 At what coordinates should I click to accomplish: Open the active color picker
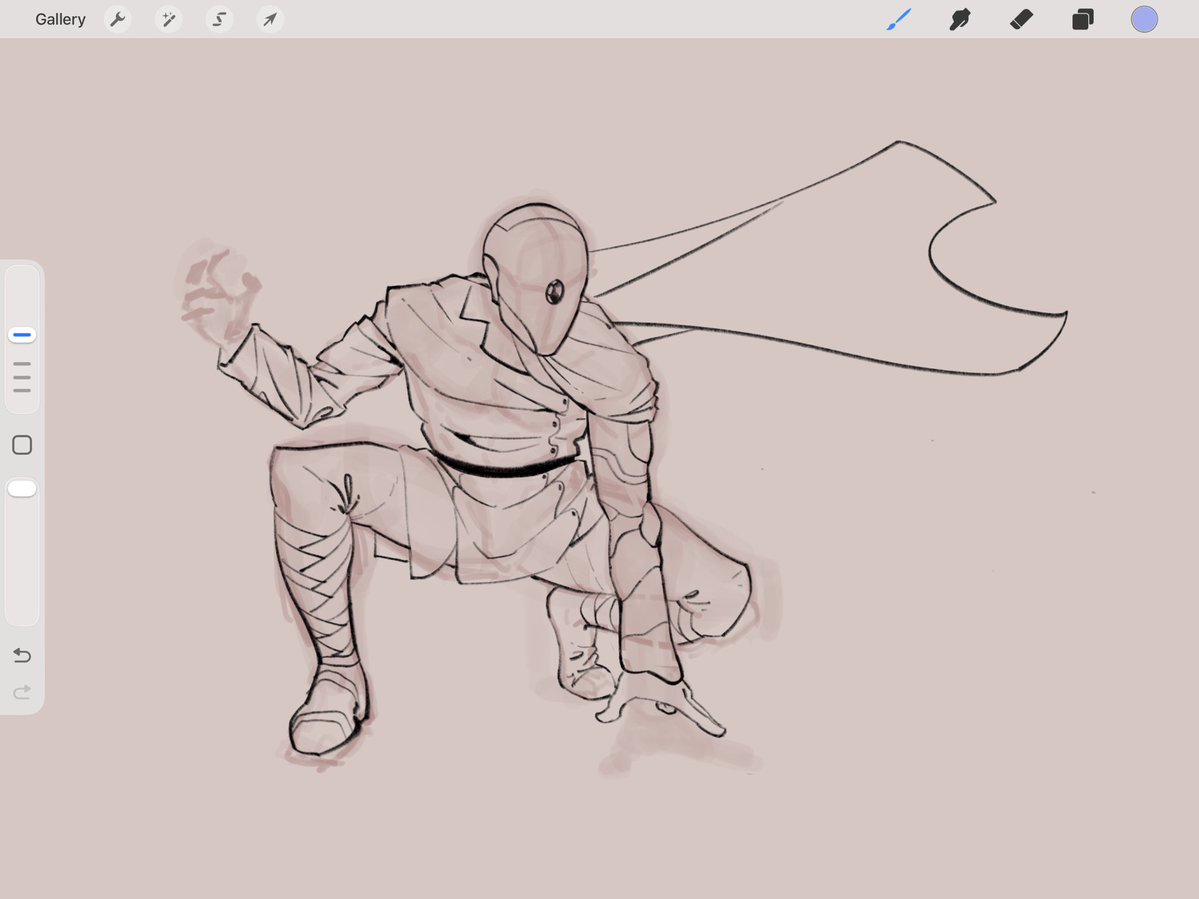[x=1144, y=19]
